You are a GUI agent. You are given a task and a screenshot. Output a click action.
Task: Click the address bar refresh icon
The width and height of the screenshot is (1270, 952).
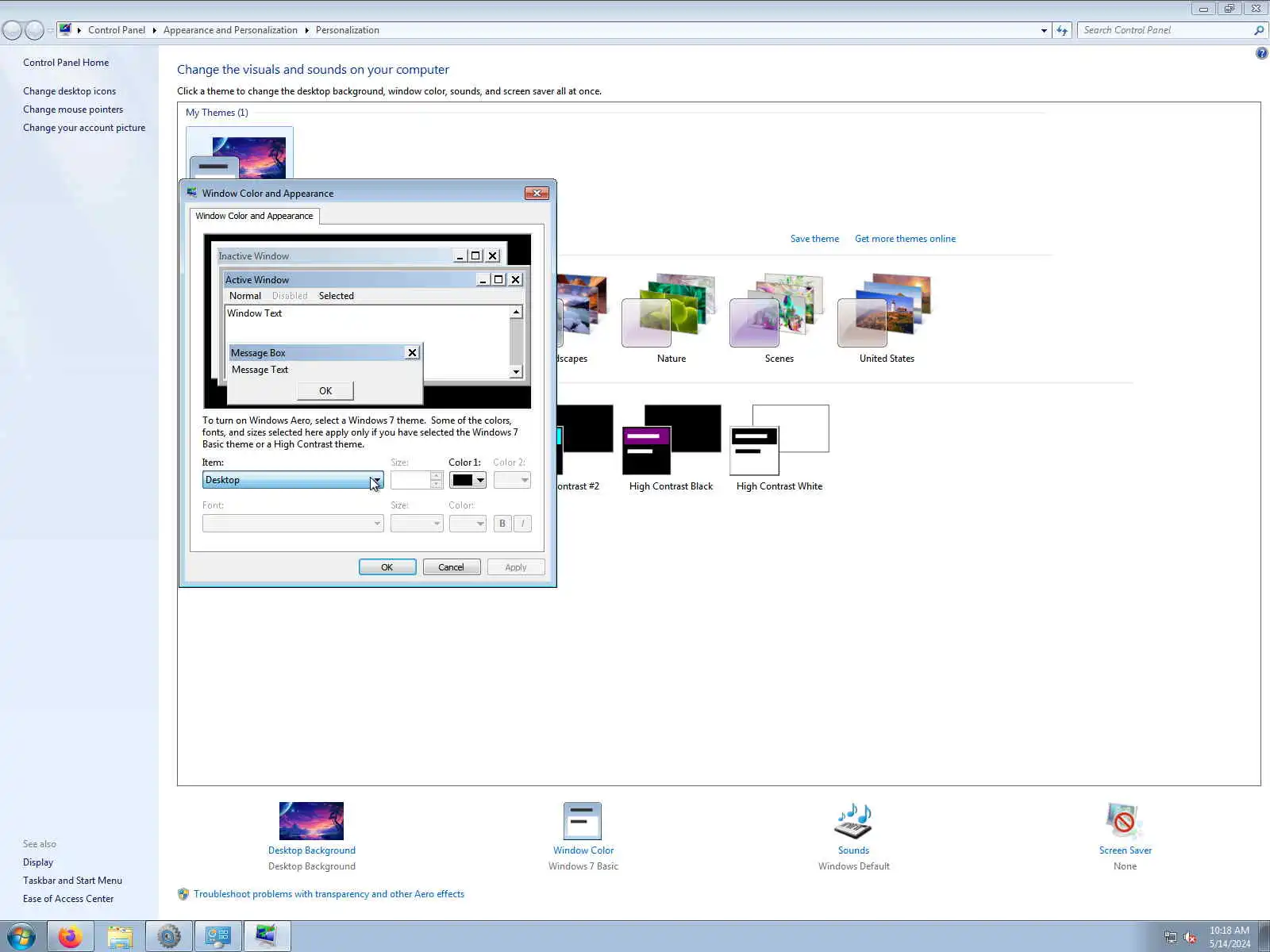(1062, 30)
